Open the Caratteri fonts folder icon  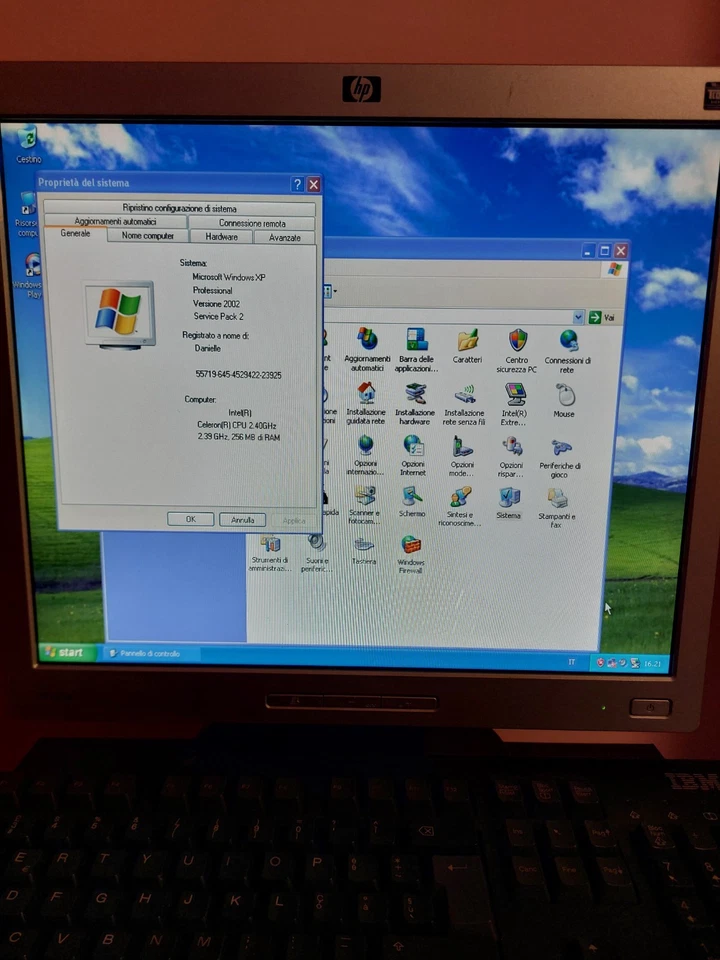click(x=467, y=347)
